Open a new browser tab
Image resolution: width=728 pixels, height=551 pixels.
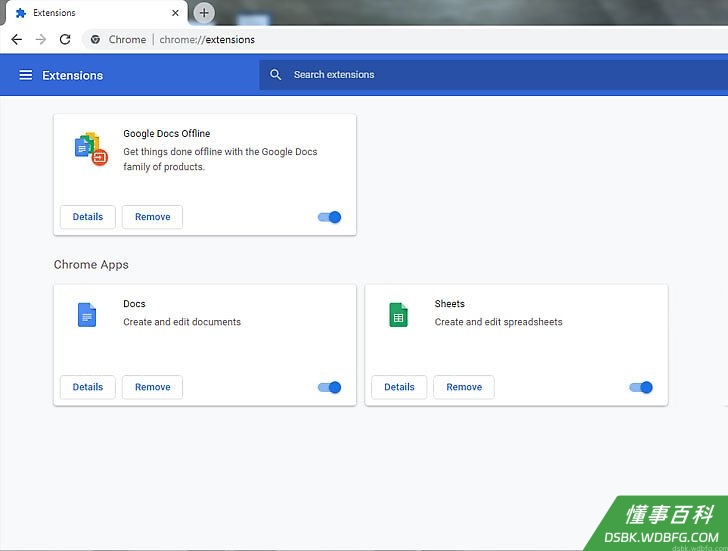click(x=204, y=13)
